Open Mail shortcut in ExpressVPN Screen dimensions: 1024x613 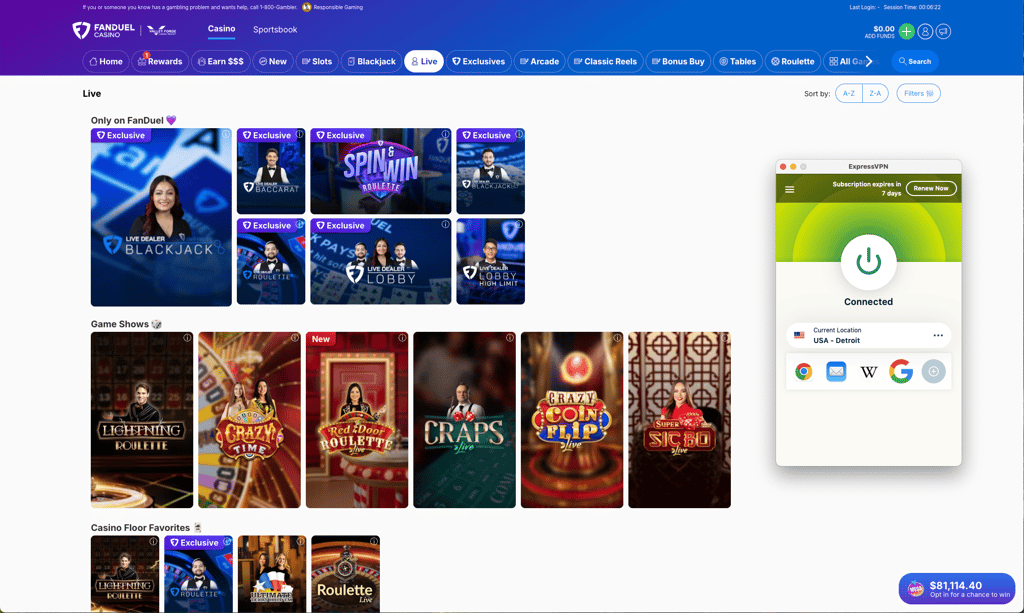click(x=836, y=371)
